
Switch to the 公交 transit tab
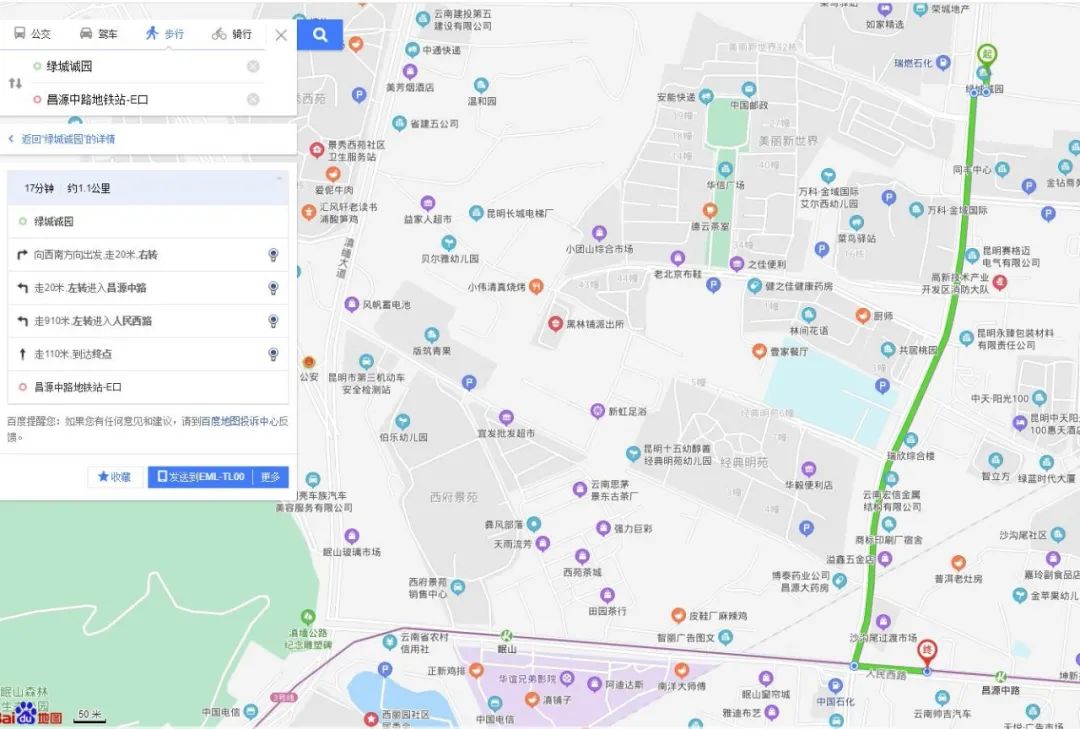tap(33, 33)
